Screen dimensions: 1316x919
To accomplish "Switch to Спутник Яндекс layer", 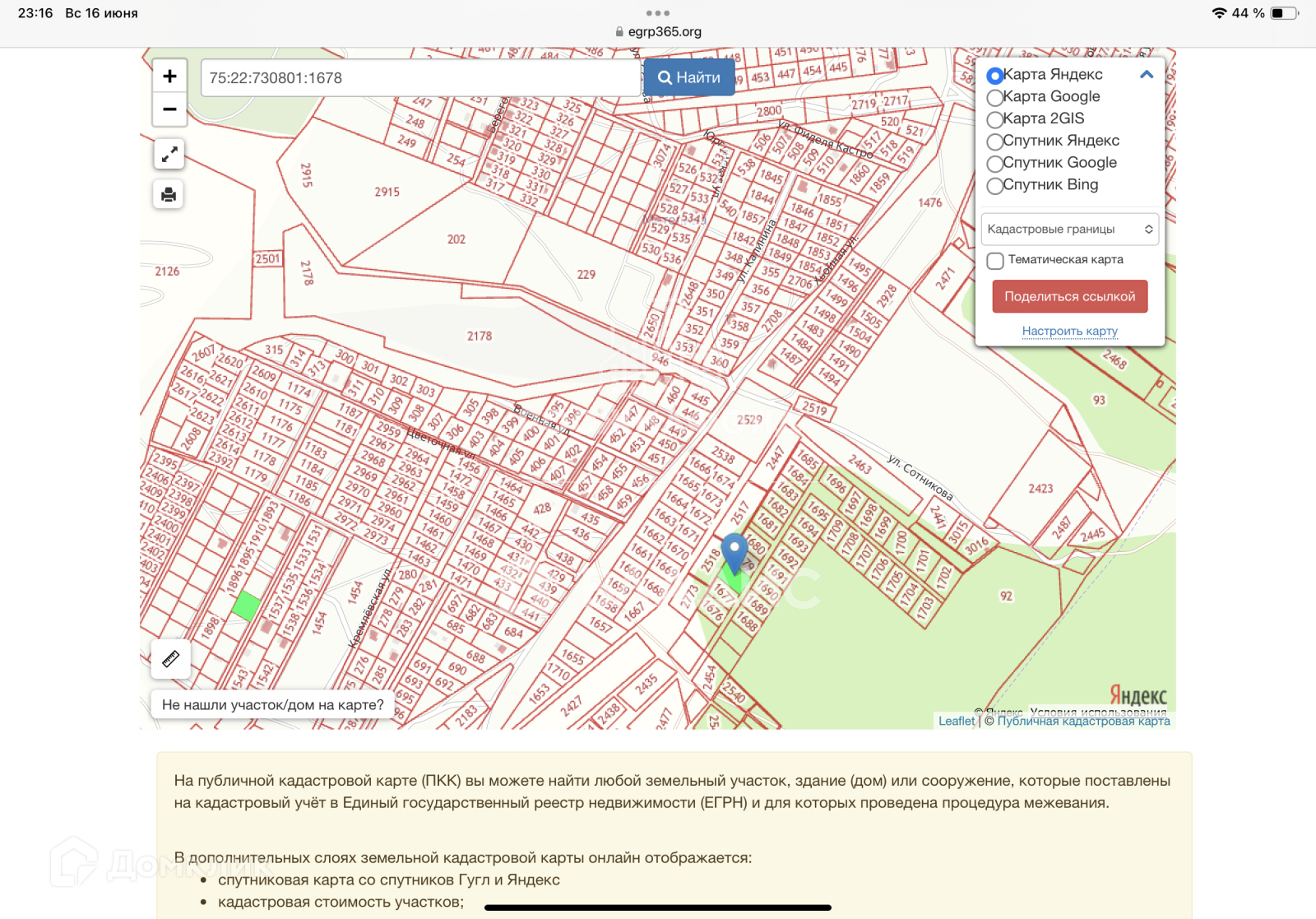I will [x=995, y=142].
